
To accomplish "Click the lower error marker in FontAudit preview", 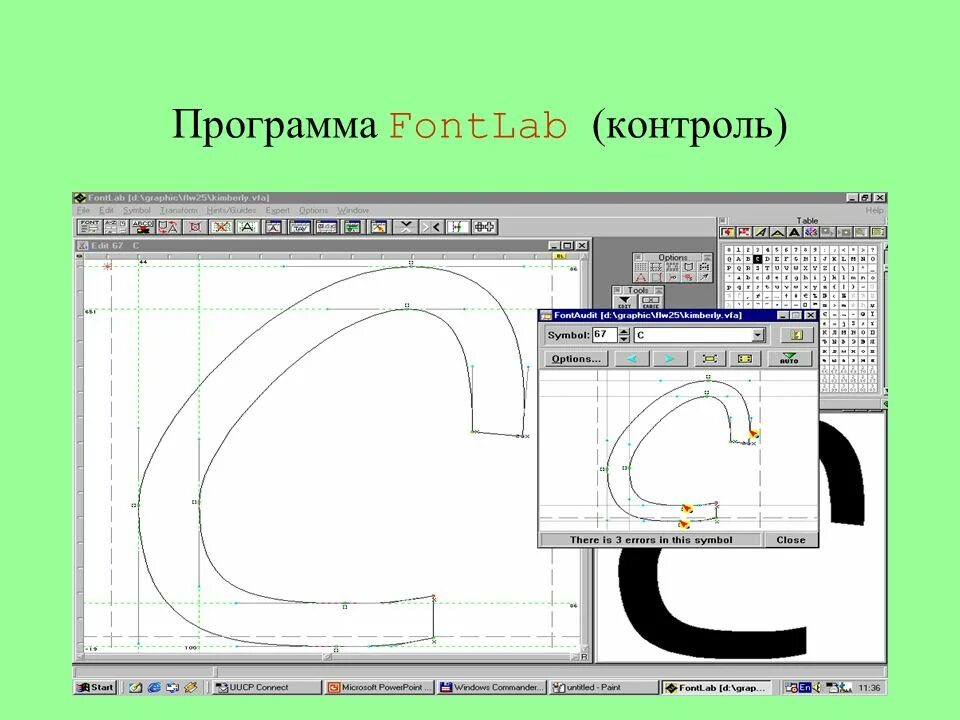I will point(684,524).
